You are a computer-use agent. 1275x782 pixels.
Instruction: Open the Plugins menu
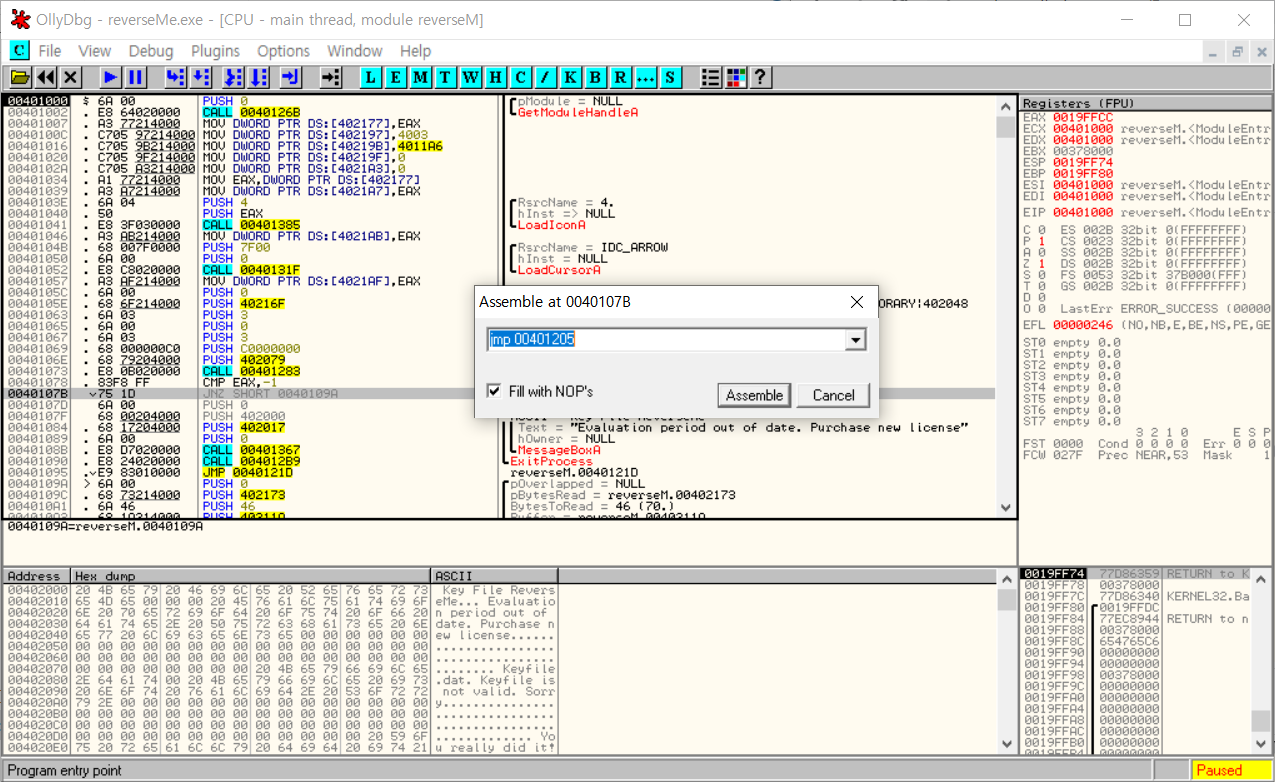pos(215,51)
